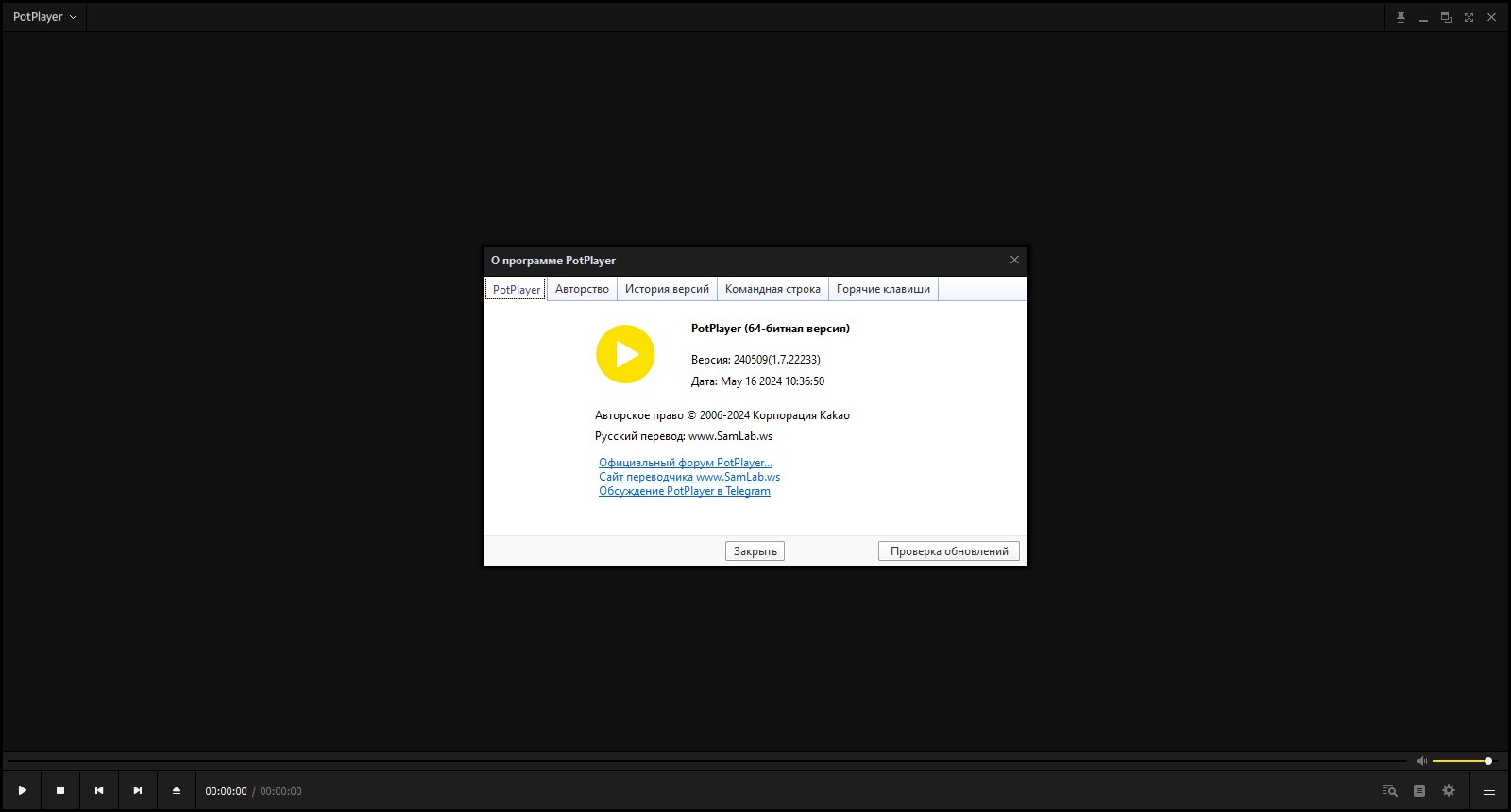Mute audio using the speaker icon

point(1421,761)
